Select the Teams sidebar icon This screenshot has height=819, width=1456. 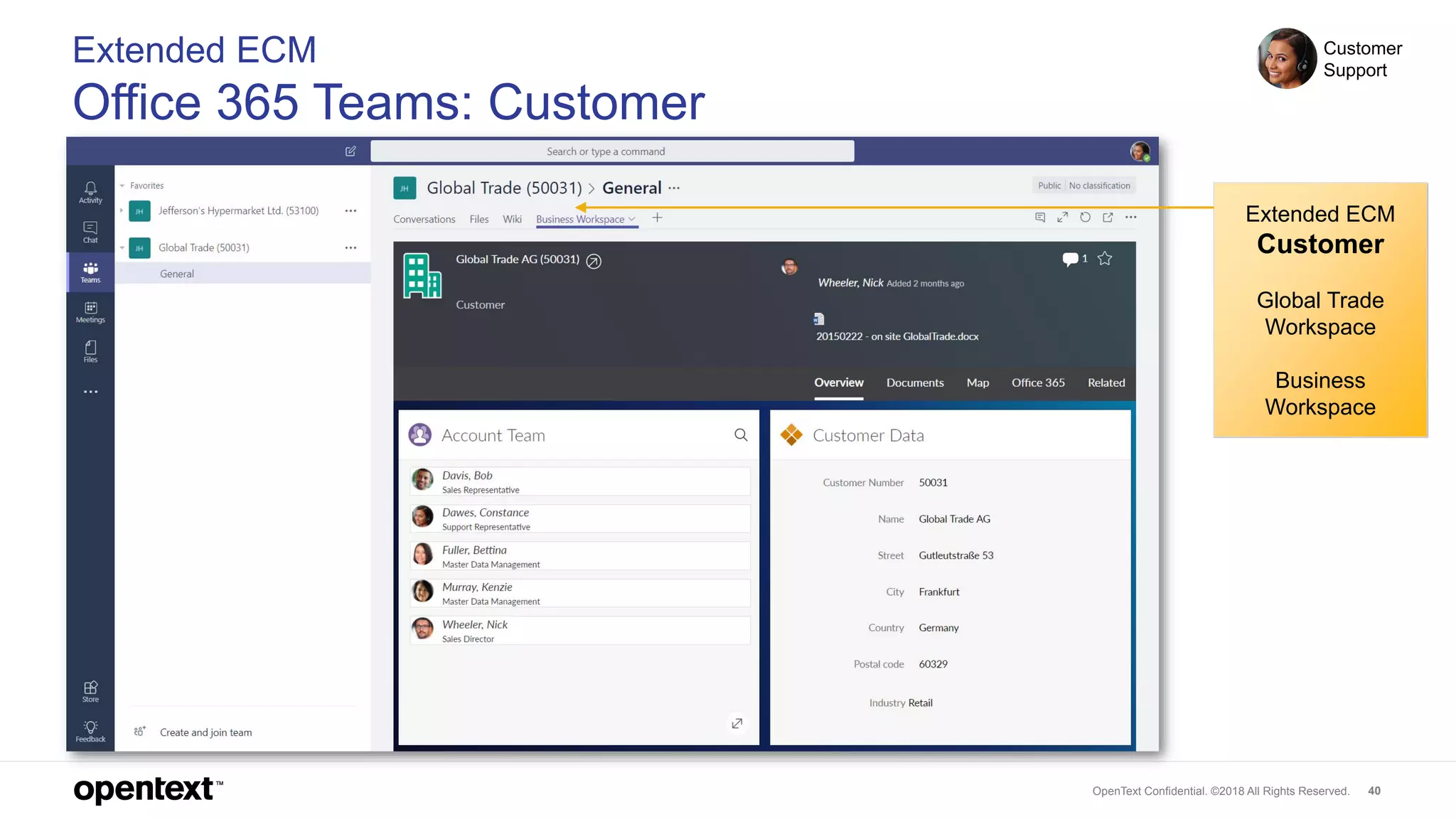90,272
